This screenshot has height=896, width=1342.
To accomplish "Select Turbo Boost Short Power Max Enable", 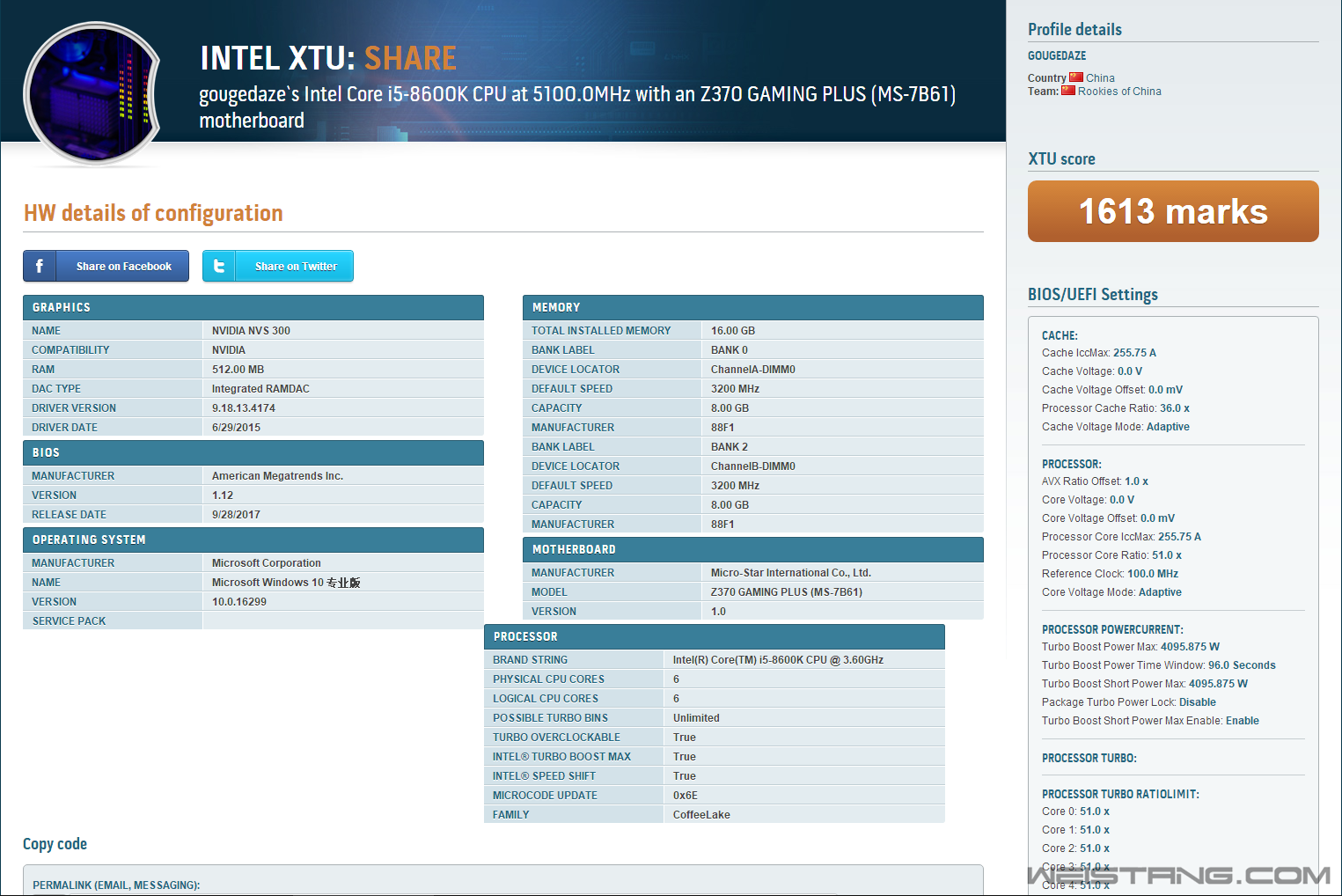I will [x=1150, y=721].
